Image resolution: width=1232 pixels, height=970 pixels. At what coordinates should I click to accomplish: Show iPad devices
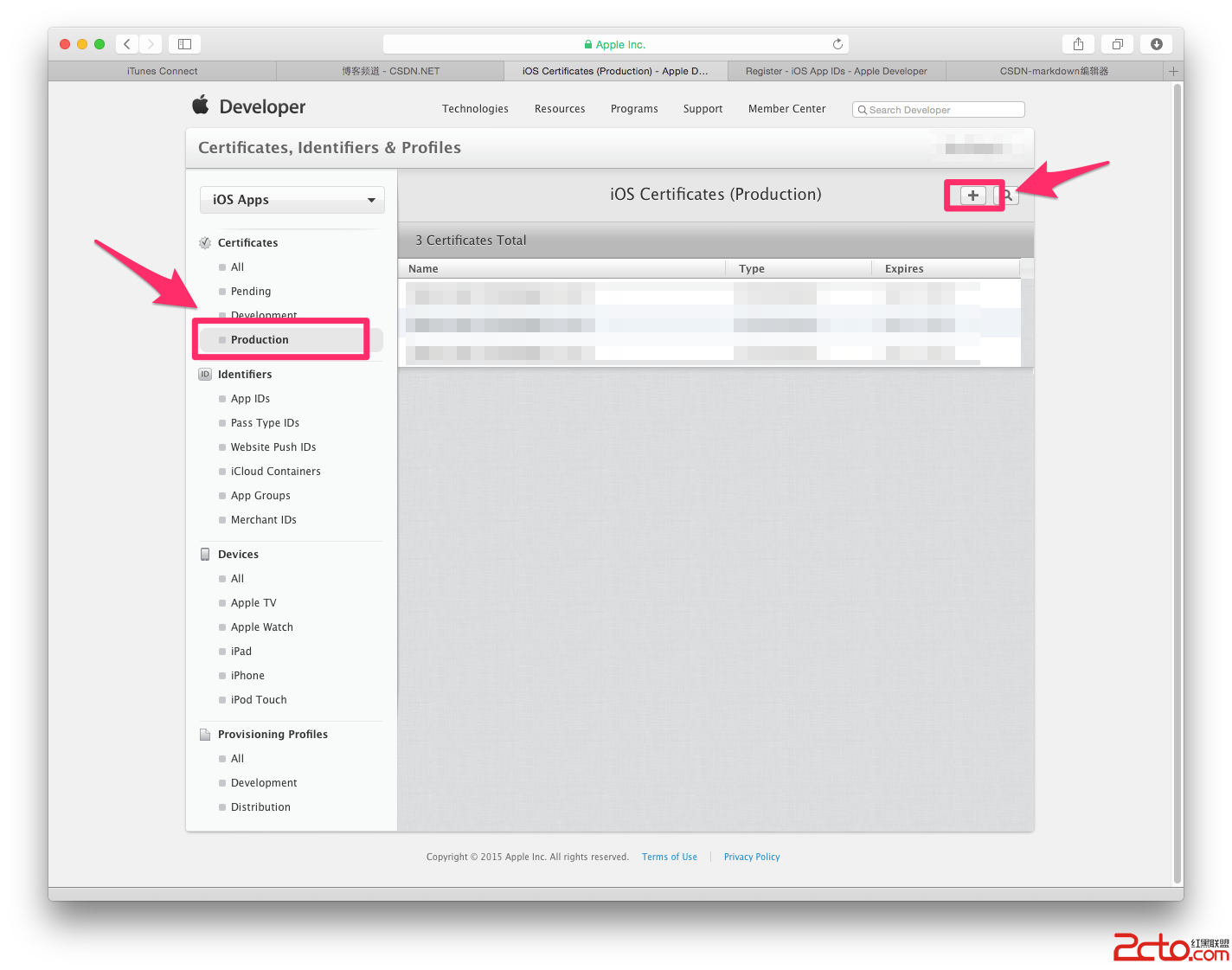pos(241,652)
